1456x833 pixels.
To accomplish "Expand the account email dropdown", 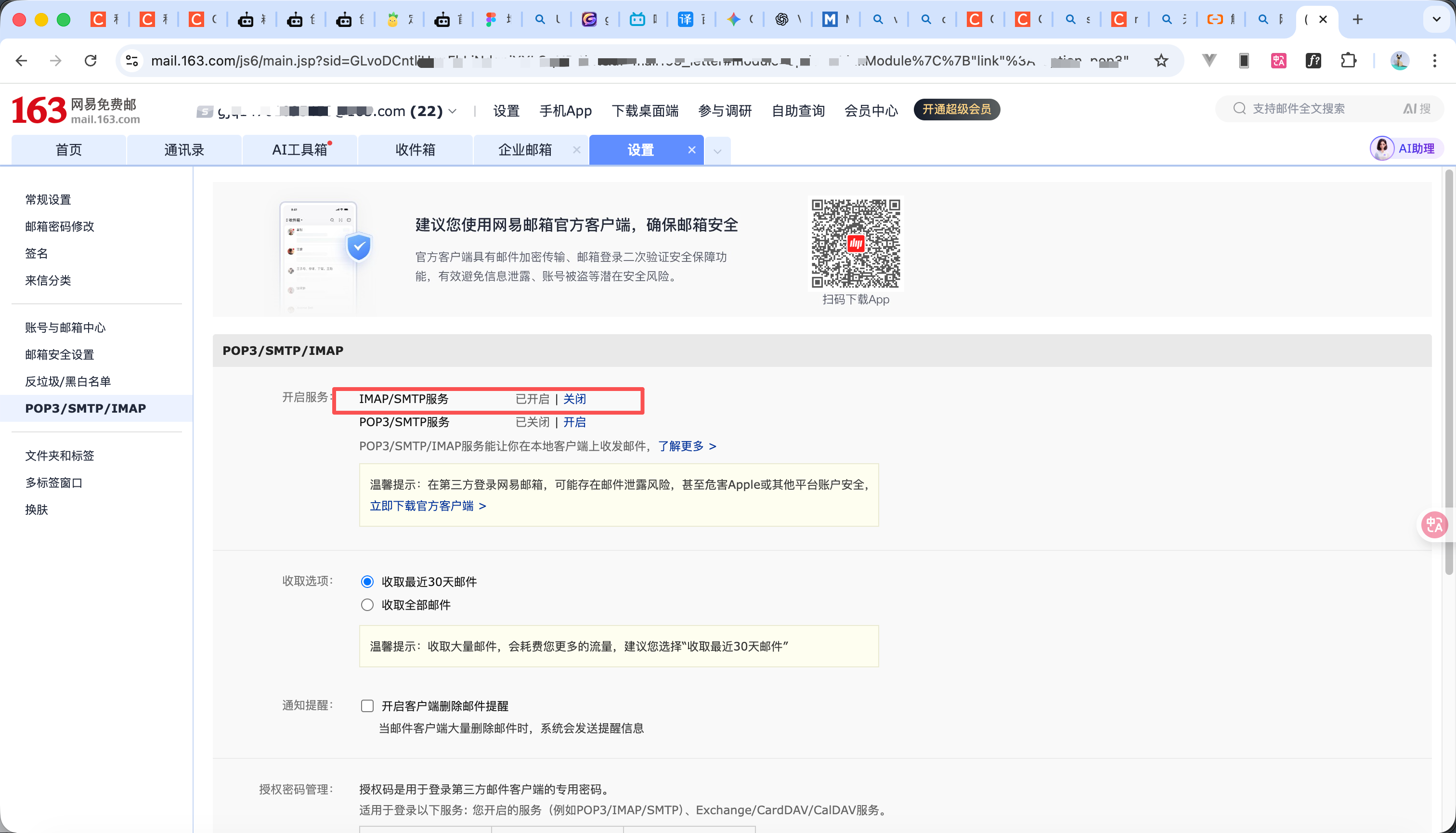I will tap(453, 112).
